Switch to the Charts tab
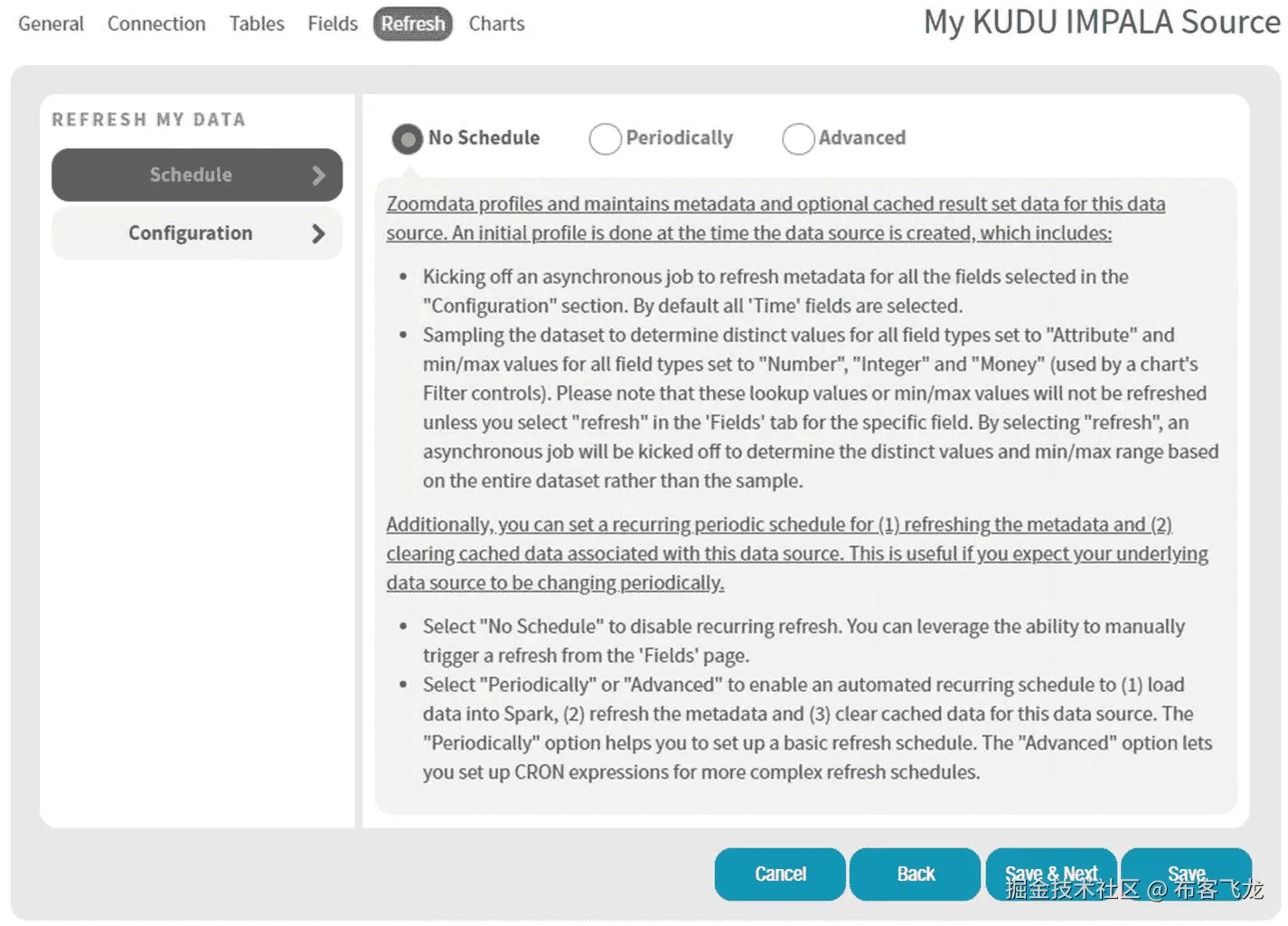The height and width of the screenshot is (926, 1288). tap(496, 24)
